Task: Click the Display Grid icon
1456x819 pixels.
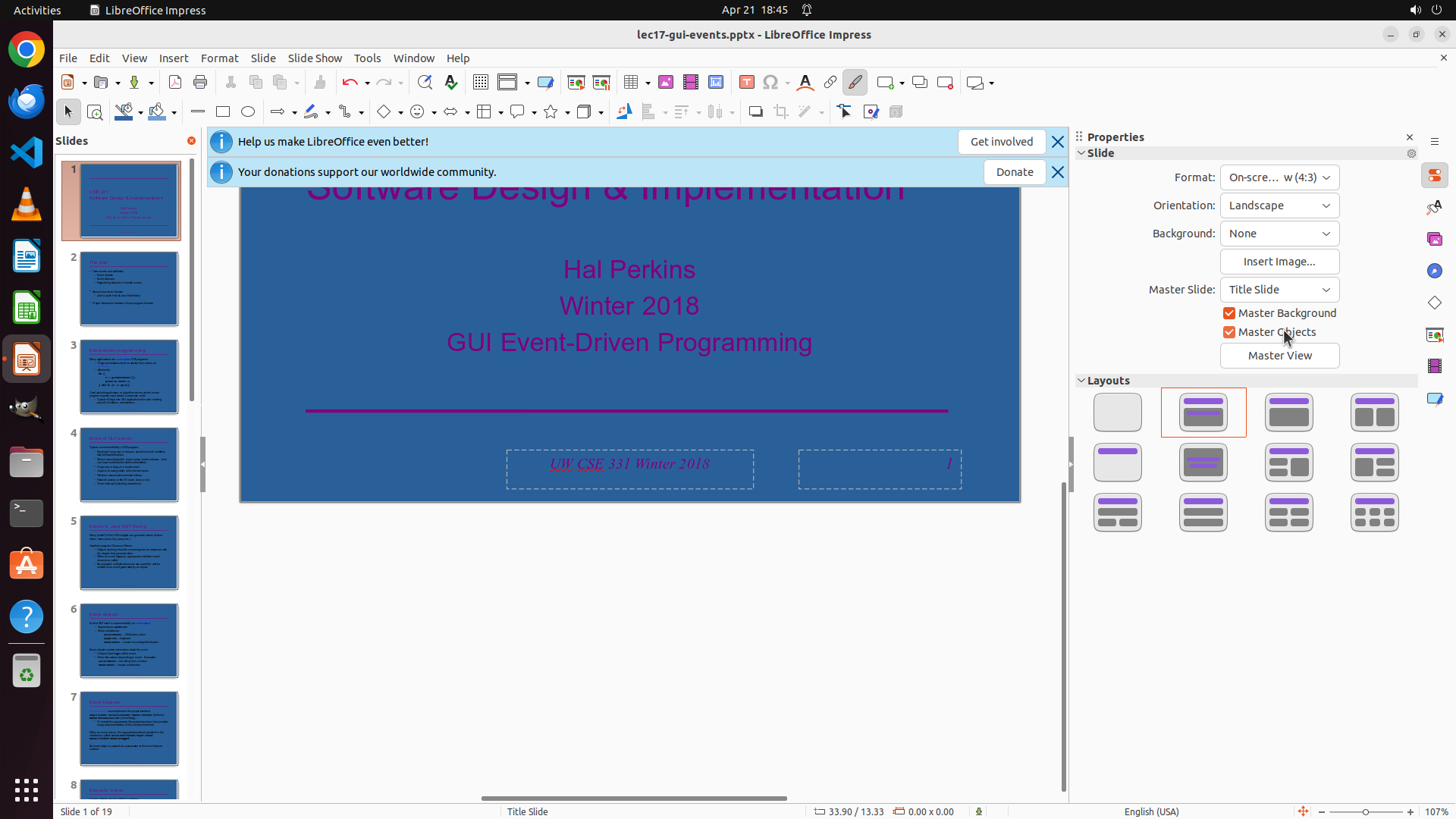Action: (481, 83)
